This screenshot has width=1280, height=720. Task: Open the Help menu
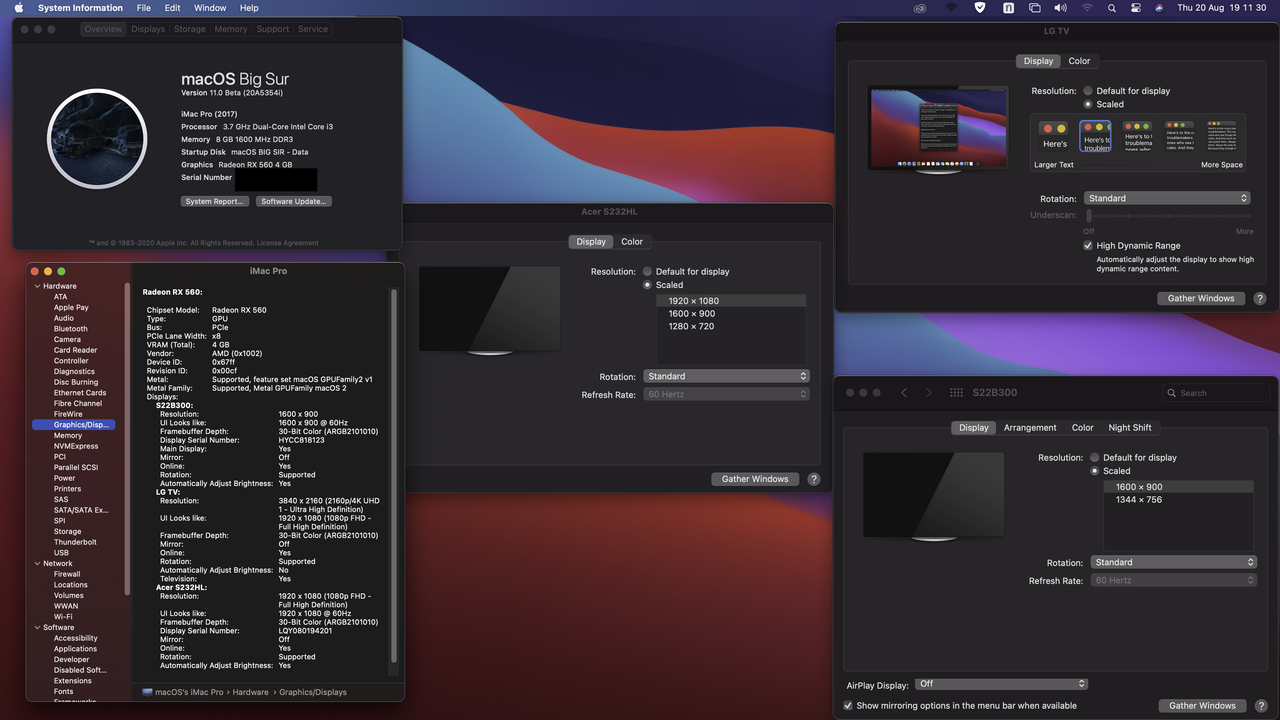coord(249,8)
